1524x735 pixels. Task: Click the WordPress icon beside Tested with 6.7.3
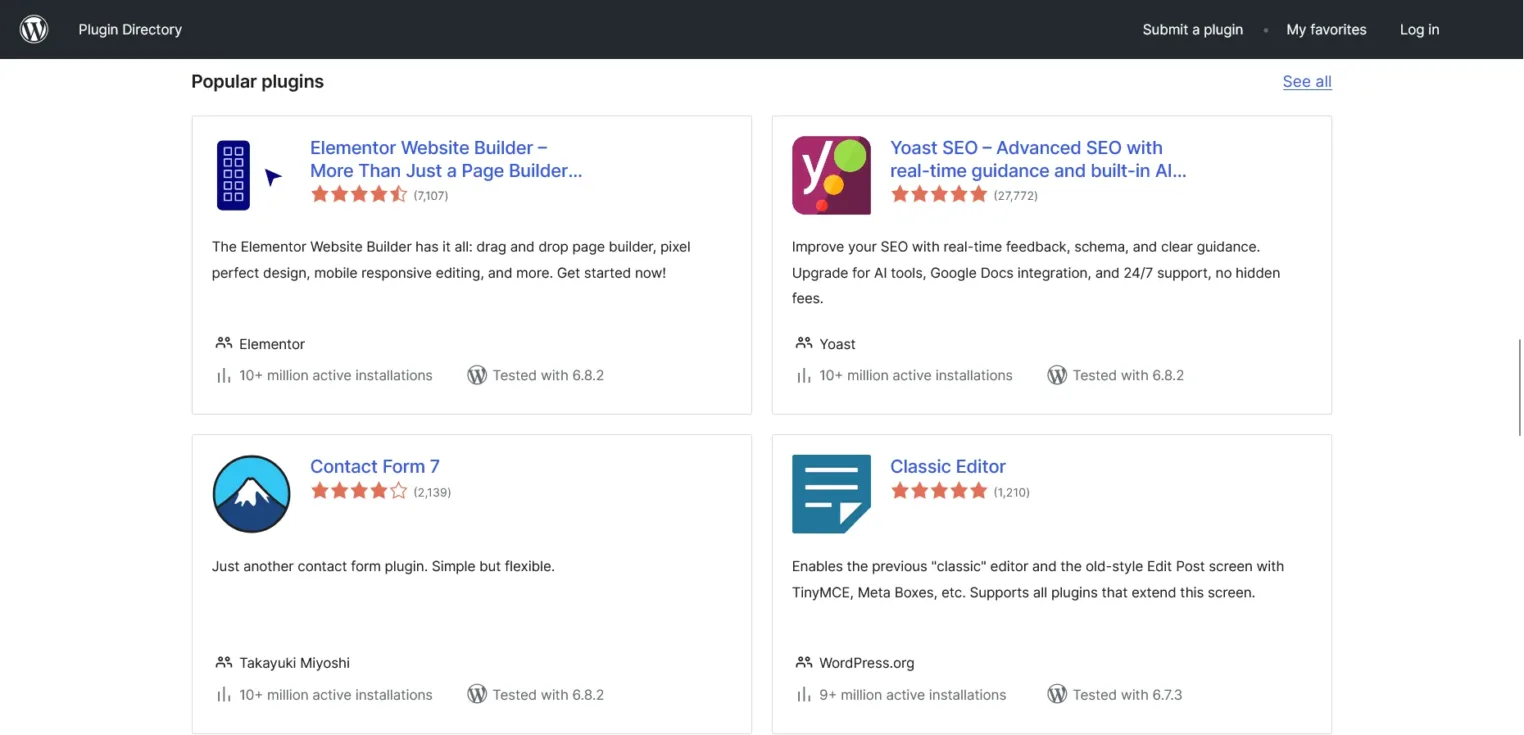tap(1057, 694)
